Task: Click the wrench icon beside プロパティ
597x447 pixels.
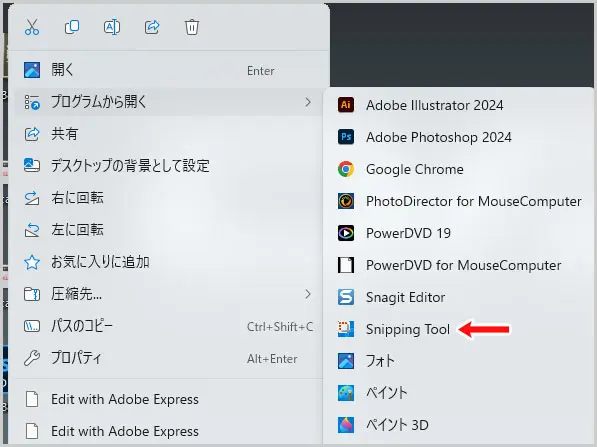Action: 32,358
